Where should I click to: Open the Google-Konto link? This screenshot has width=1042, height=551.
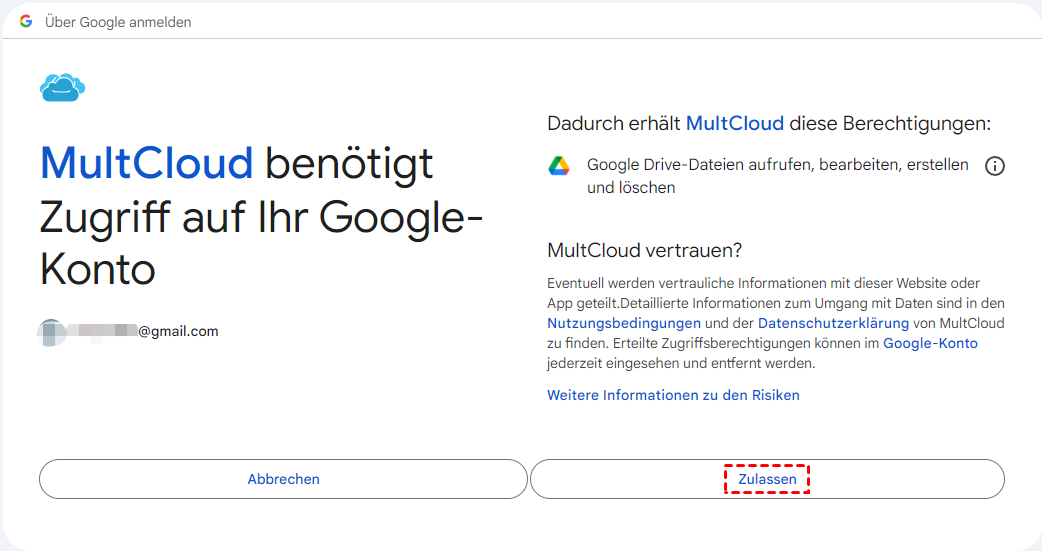tap(930, 344)
